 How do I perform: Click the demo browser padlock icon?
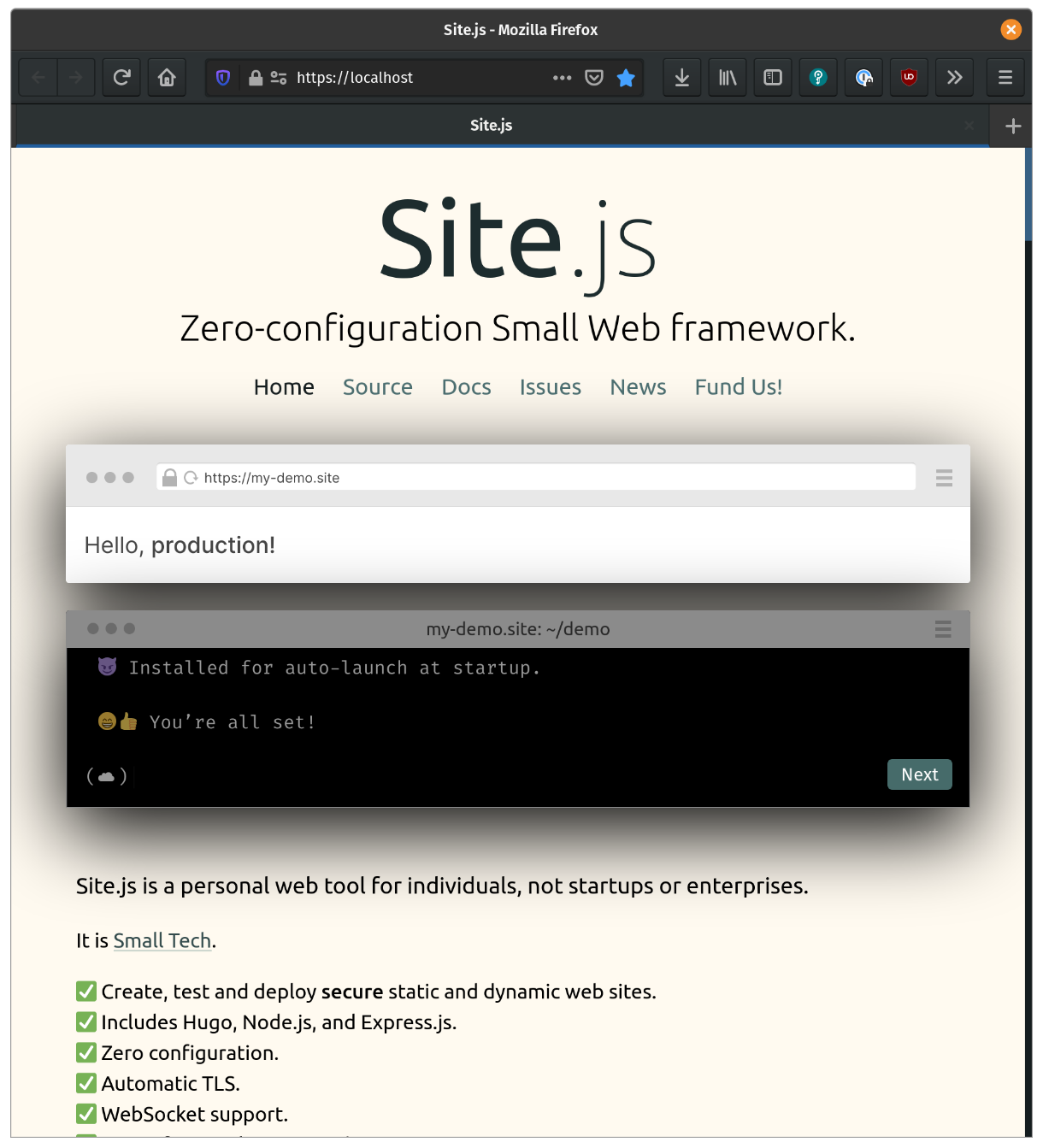pos(169,477)
